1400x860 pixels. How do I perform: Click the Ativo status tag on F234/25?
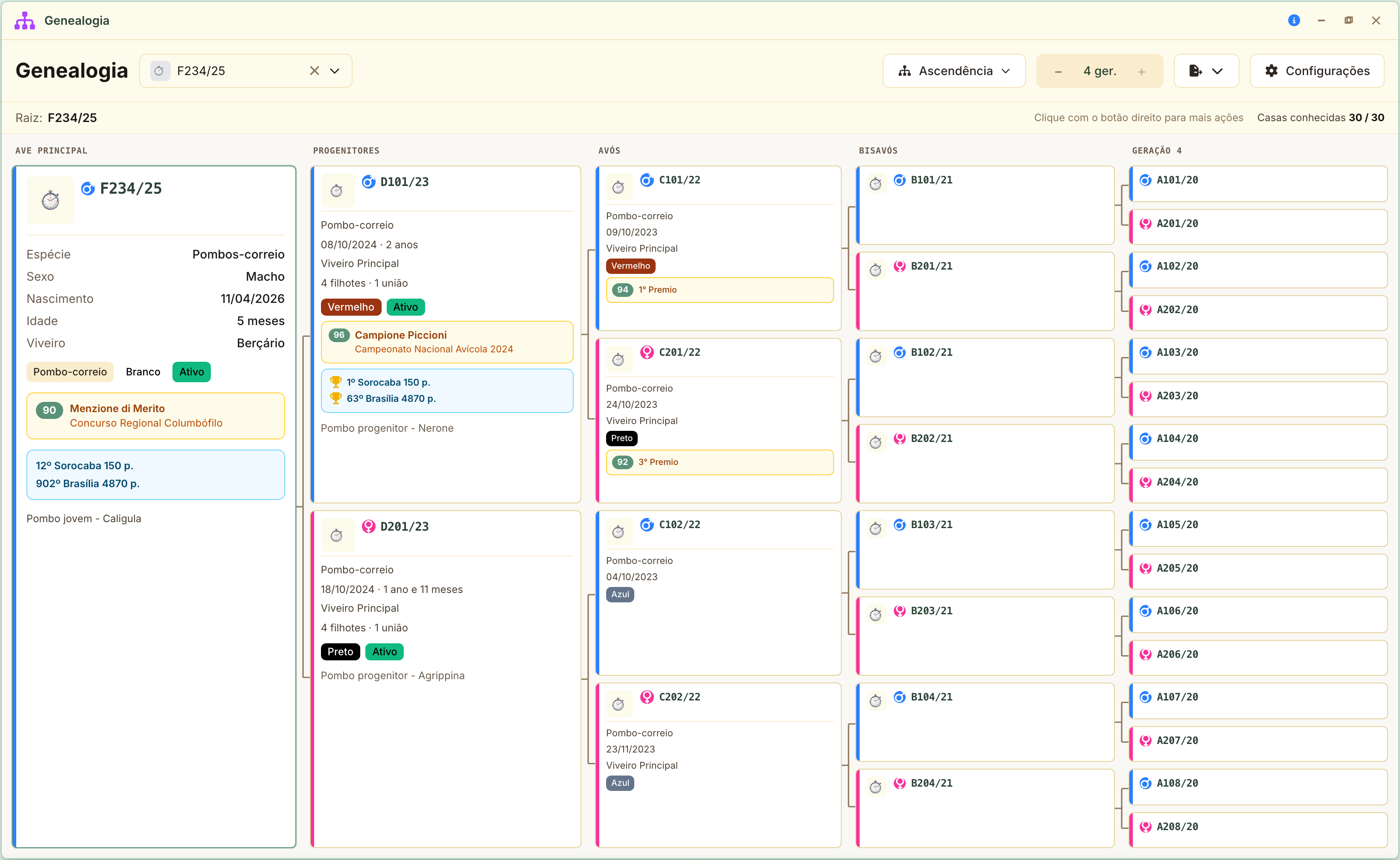192,372
